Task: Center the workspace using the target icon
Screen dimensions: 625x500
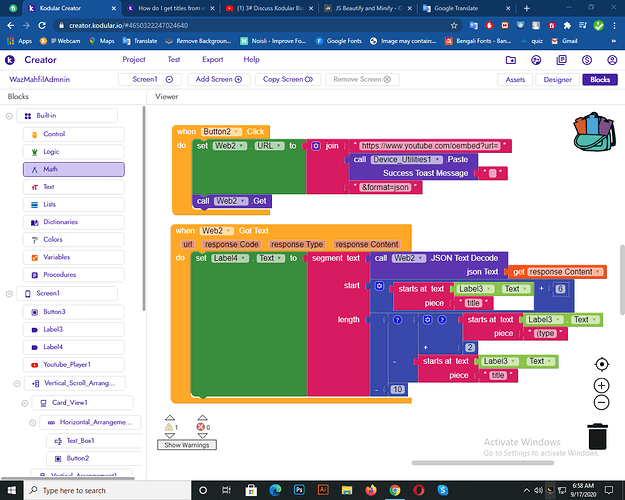Action: (x=601, y=365)
